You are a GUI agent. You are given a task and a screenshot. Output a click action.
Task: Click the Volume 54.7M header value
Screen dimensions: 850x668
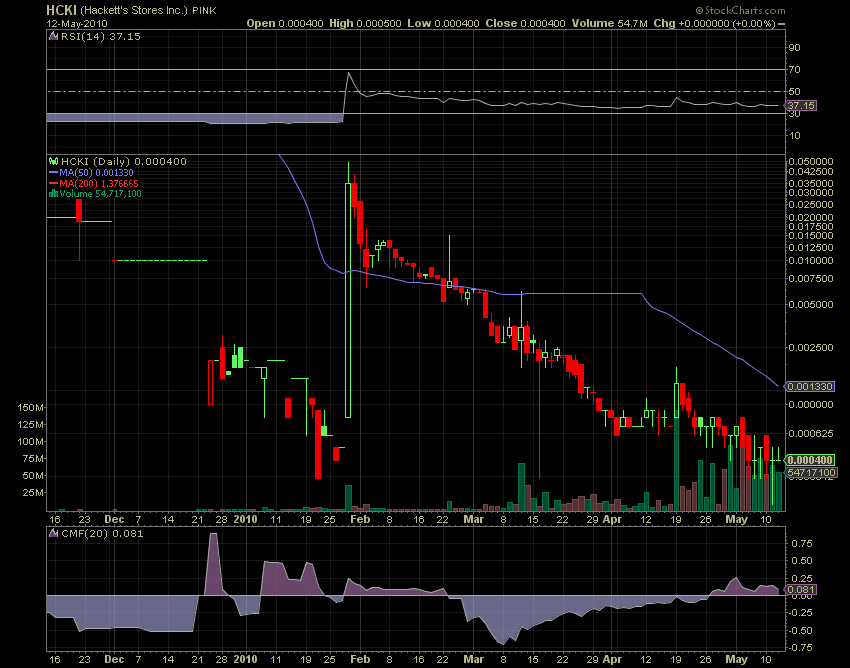click(609, 23)
